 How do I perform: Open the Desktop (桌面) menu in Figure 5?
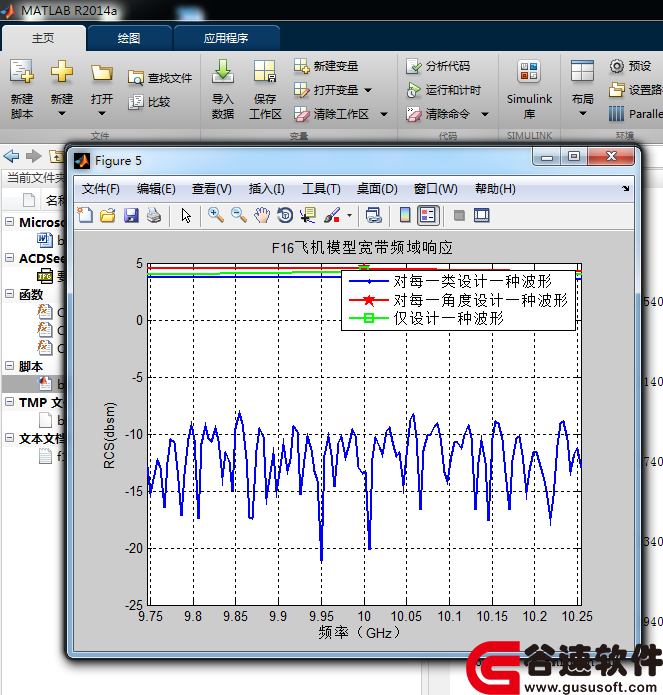pyautogui.click(x=377, y=189)
